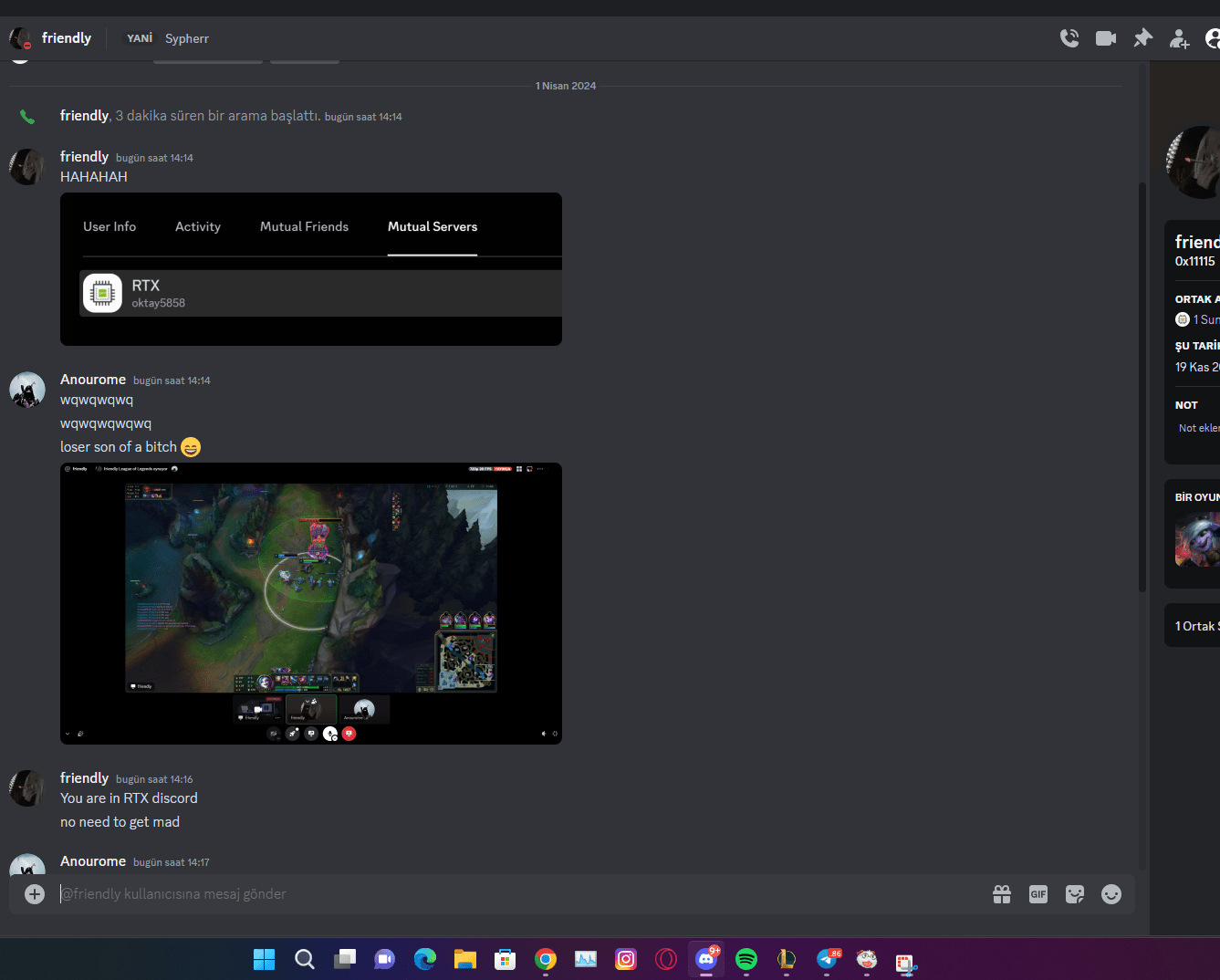This screenshot has width=1220, height=980.
Task: Open the sticker picker
Action: pos(1075,894)
